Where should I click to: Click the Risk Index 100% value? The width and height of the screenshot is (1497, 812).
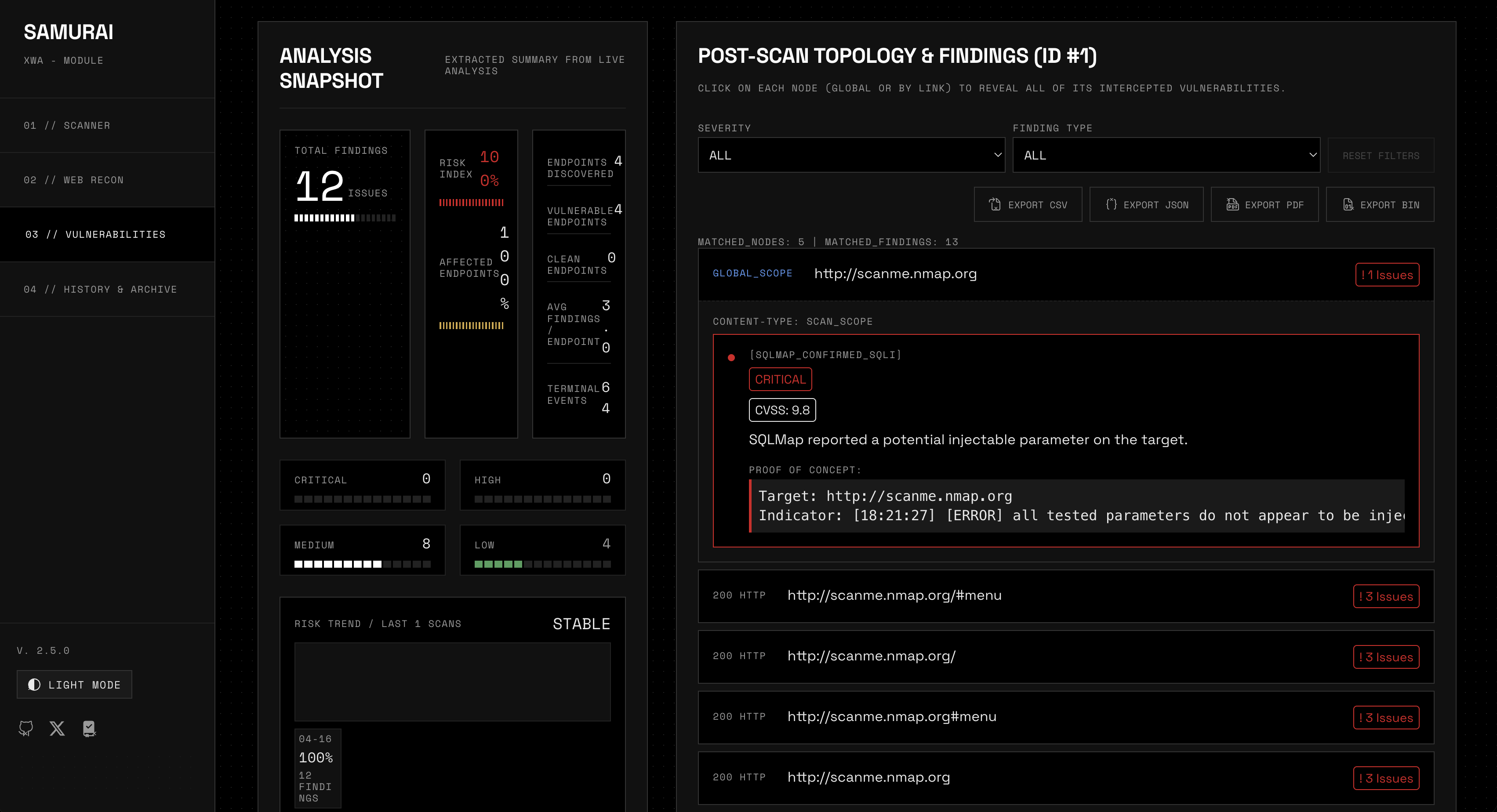point(489,168)
